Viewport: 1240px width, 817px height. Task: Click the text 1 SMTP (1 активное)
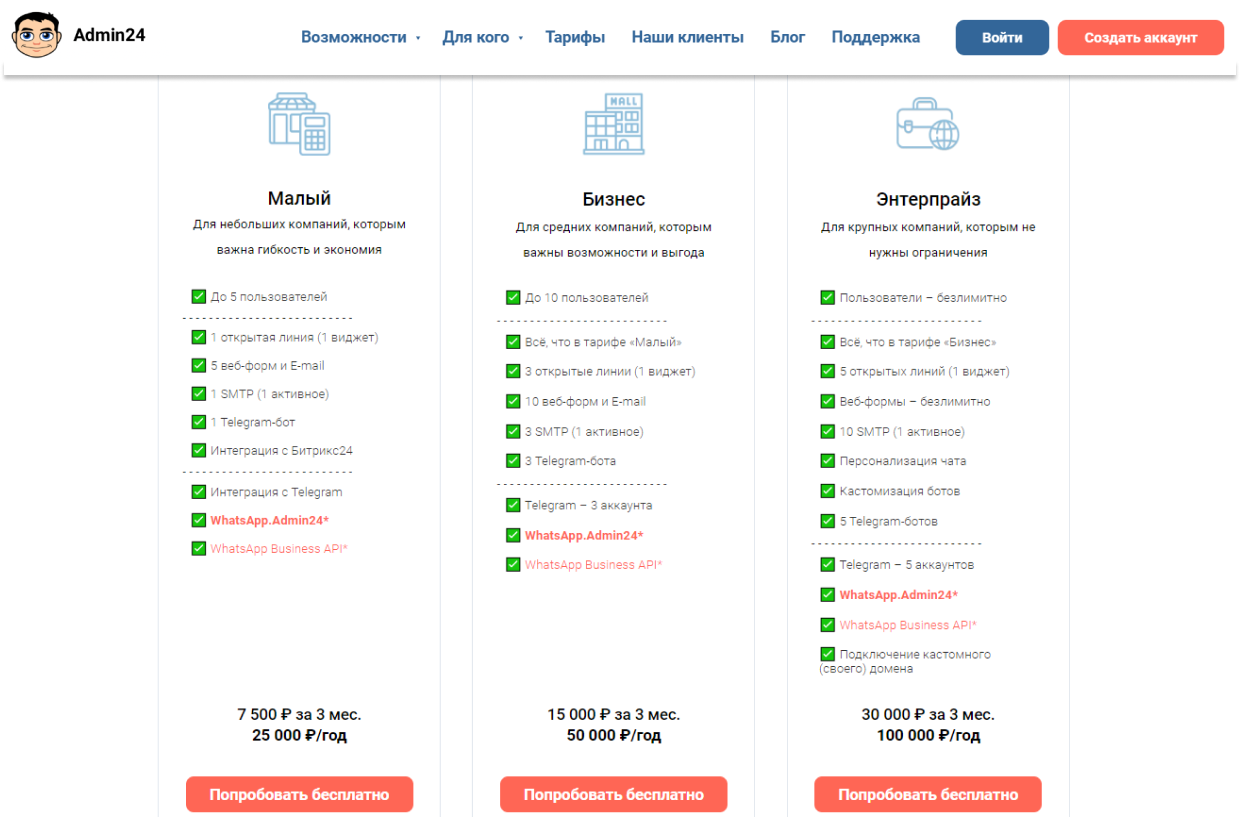(x=269, y=394)
